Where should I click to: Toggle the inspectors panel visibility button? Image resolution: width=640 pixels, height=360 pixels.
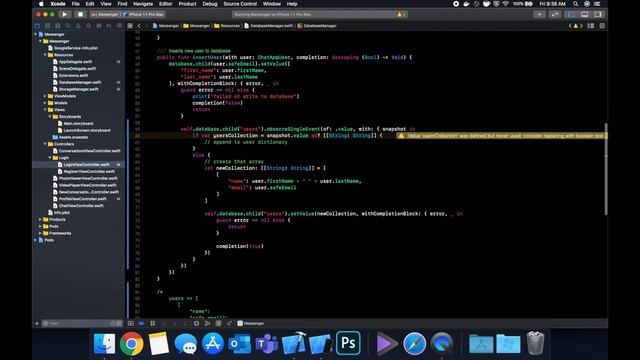pos(598,14)
